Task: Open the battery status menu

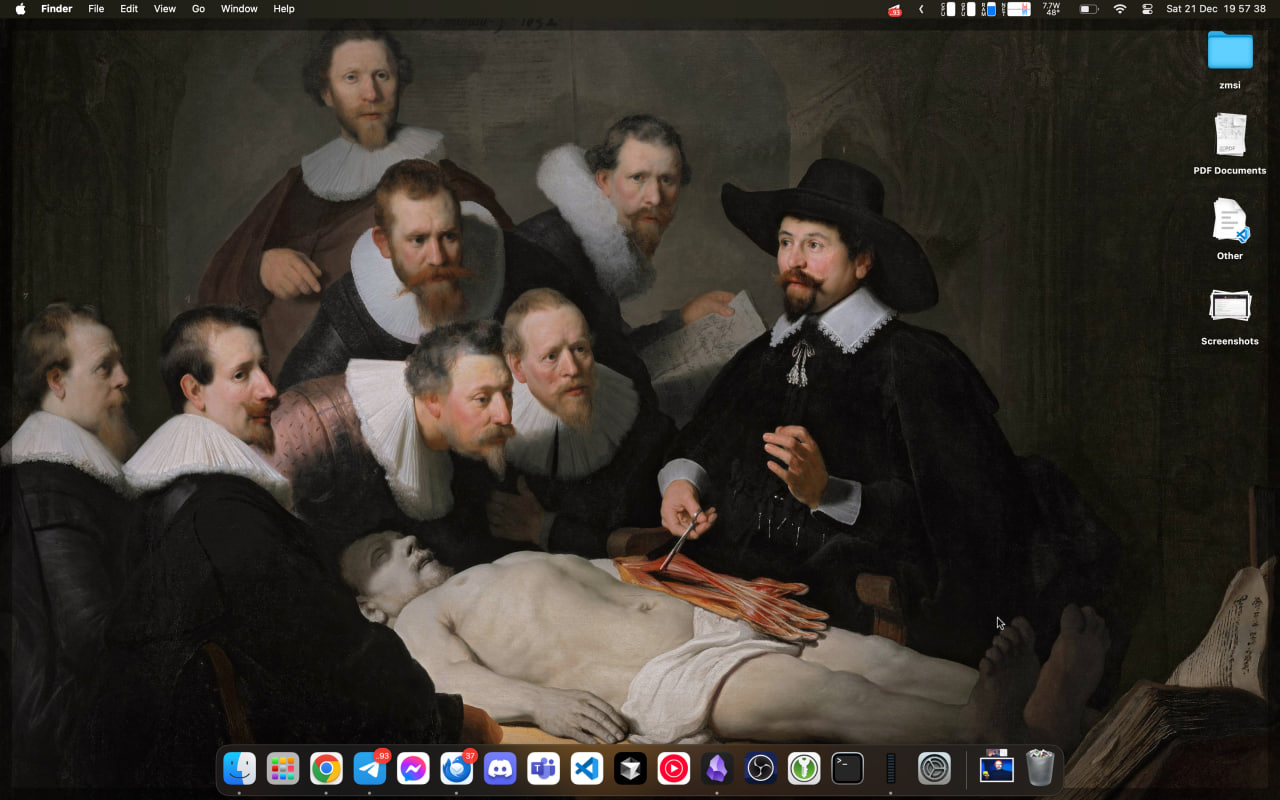Action: click(1088, 9)
